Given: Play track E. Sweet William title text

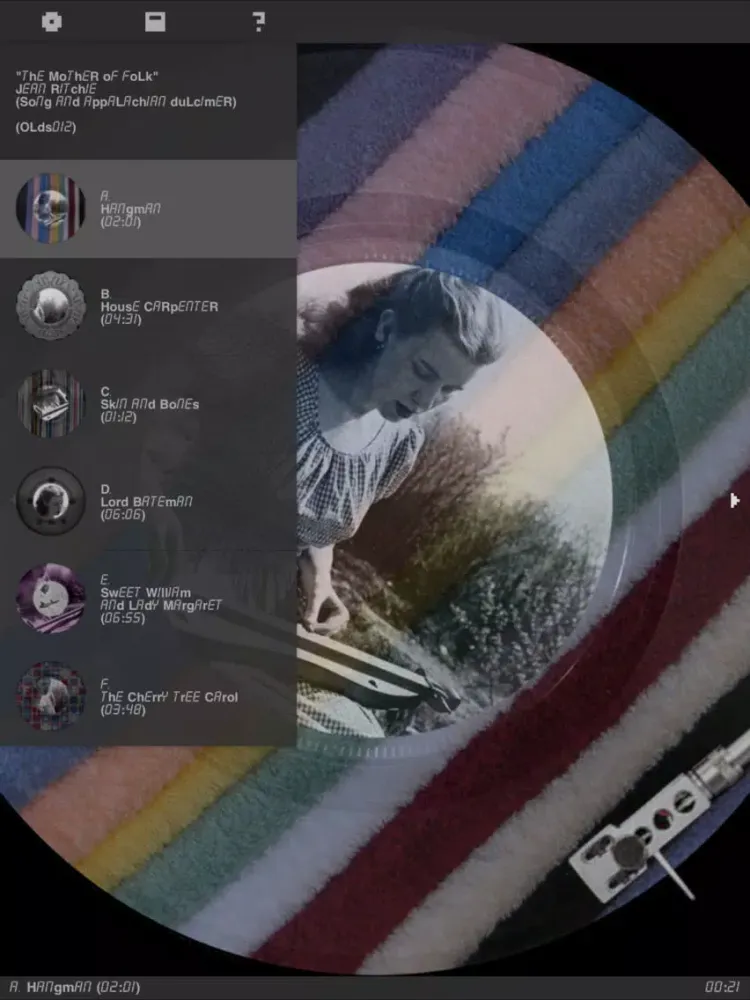Looking at the screenshot, I should click(161, 599).
